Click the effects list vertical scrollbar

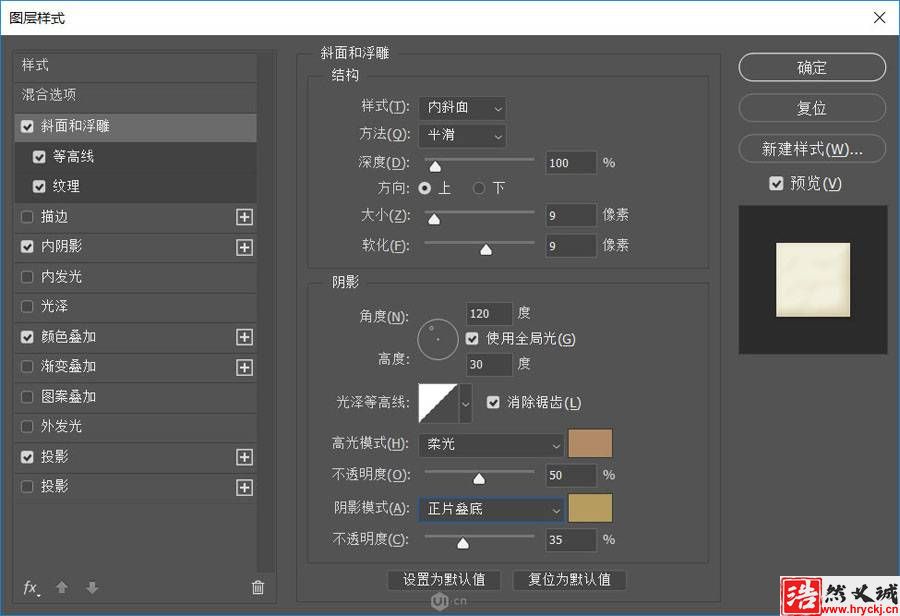pyautogui.click(x=266, y=313)
